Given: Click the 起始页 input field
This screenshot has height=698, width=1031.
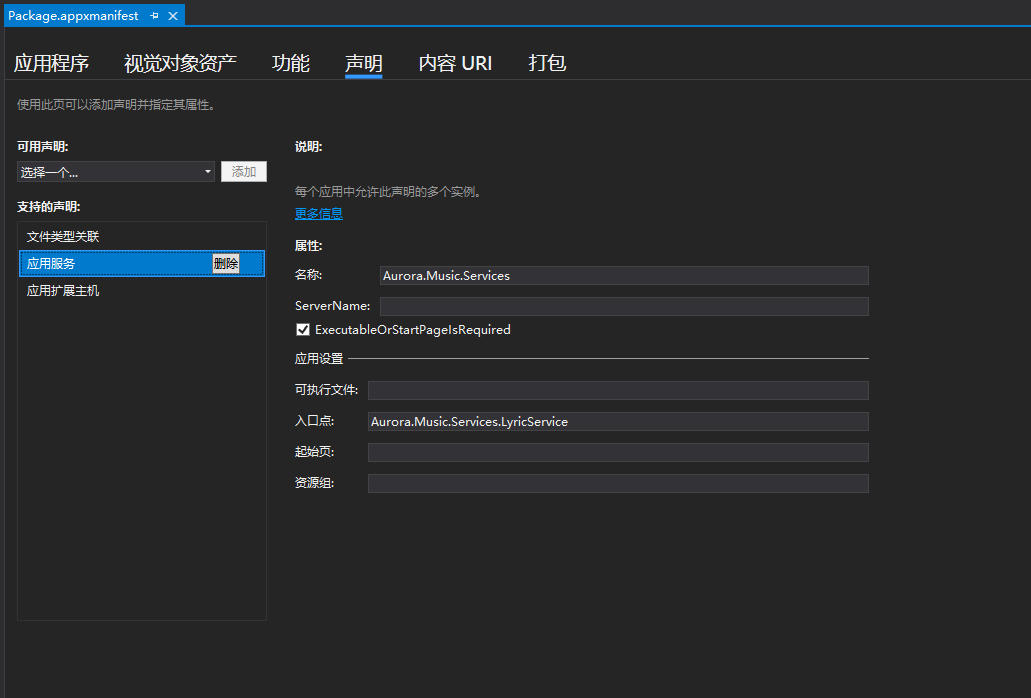Looking at the screenshot, I should pos(618,452).
